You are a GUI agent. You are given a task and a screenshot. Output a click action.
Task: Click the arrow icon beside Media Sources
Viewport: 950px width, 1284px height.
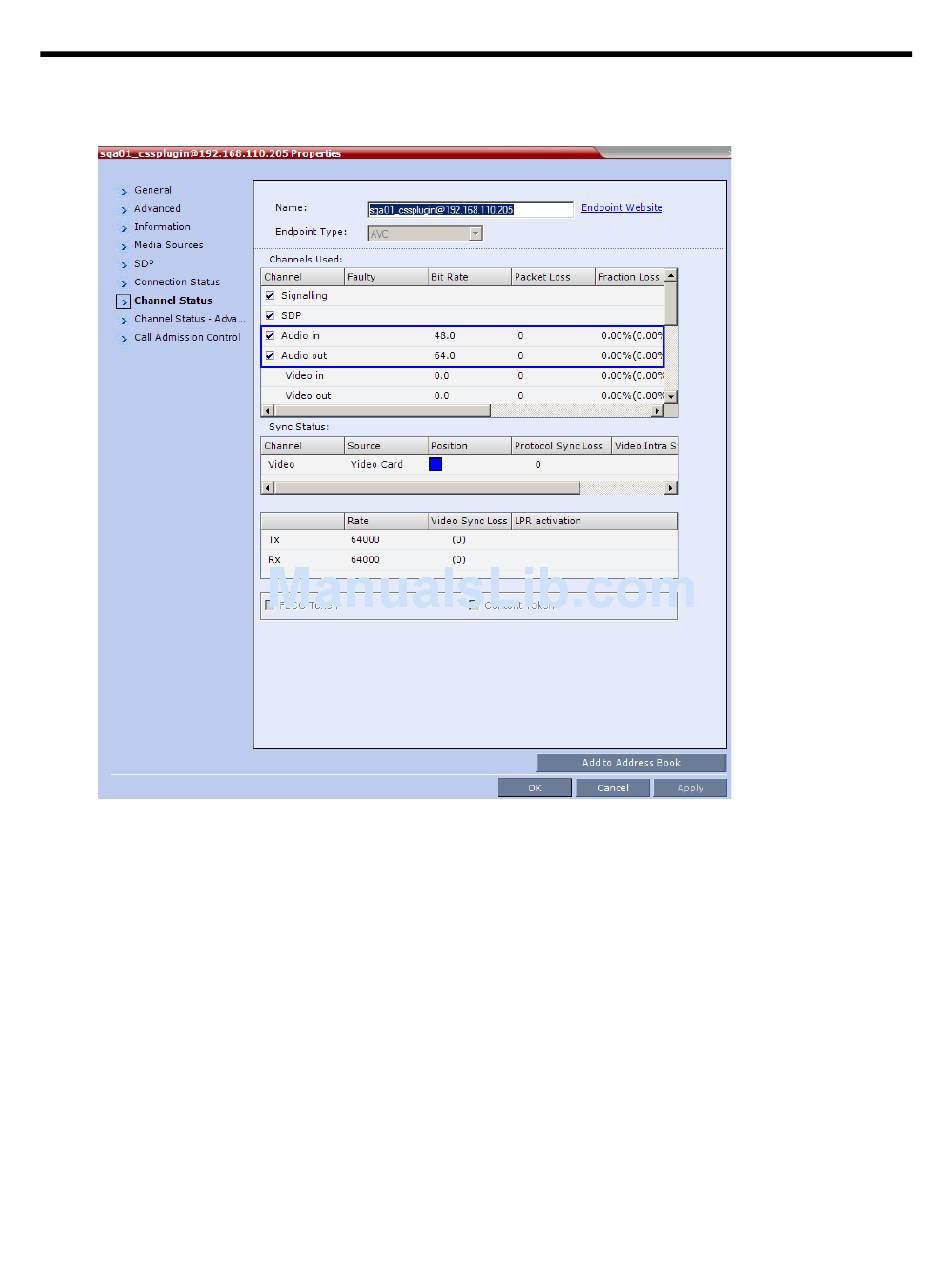pos(124,246)
